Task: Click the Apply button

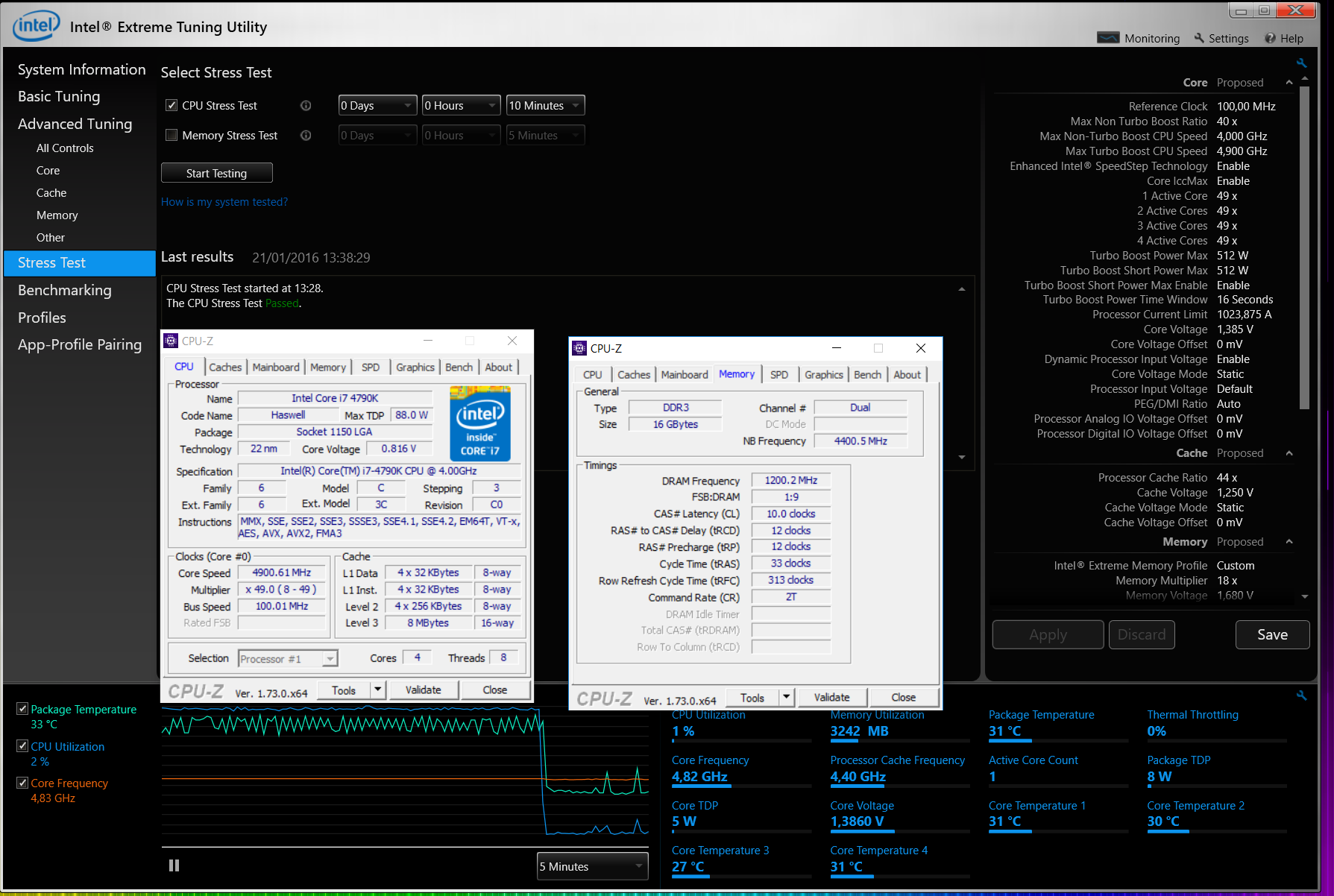Action: [x=1048, y=634]
